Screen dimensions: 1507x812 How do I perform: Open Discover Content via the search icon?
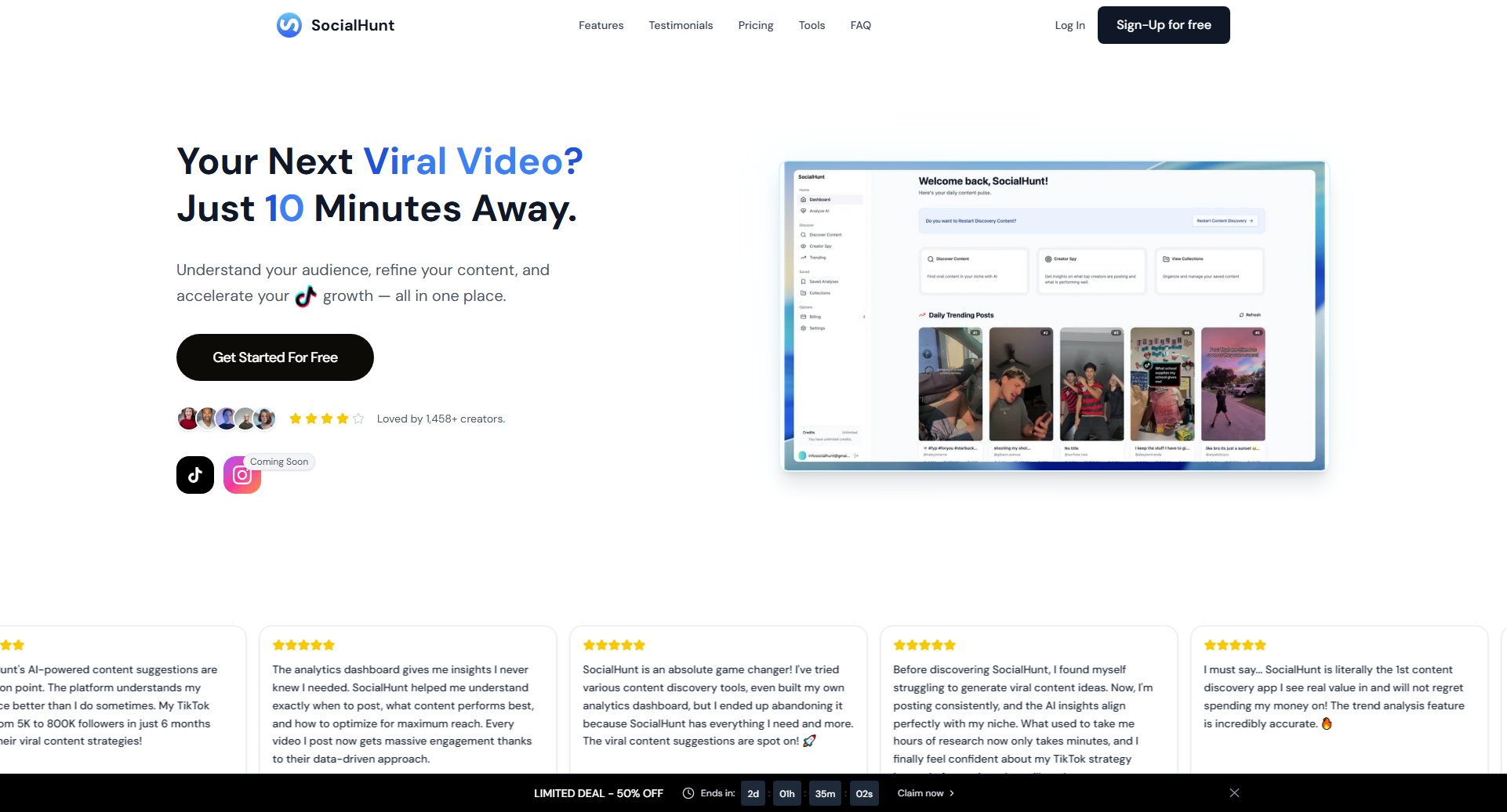[803, 234]
